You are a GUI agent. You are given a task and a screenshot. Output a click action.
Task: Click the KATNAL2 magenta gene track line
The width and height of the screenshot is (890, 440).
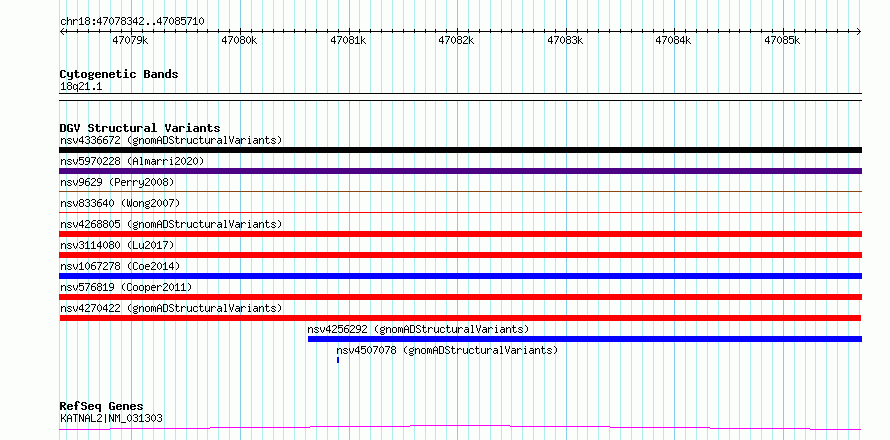tap(460, 427)
